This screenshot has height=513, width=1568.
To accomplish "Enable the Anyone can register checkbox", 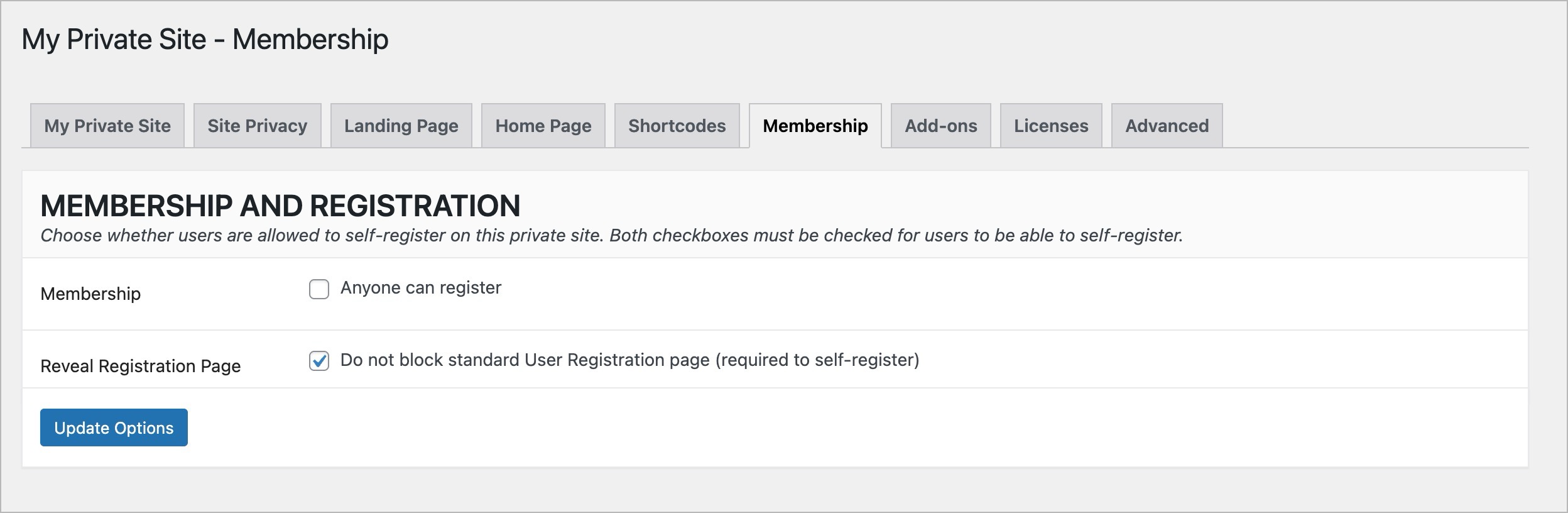I will click(319, 289).
